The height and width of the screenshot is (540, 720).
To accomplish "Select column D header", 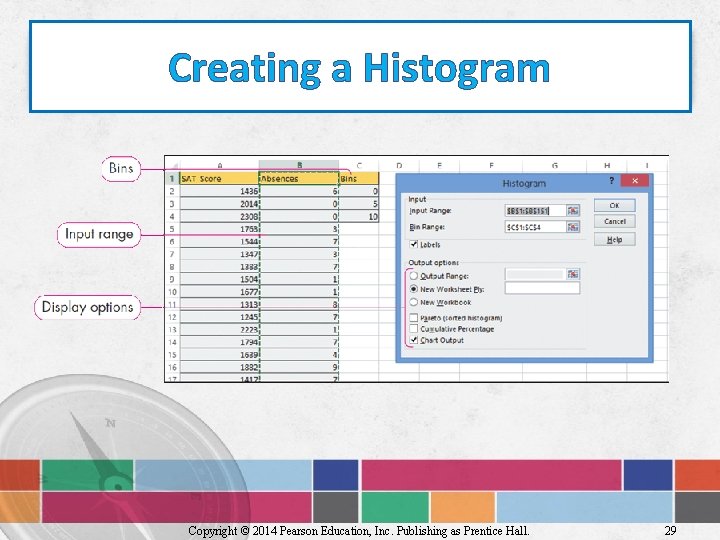I will pyautogui.click(x=399, y=165).
